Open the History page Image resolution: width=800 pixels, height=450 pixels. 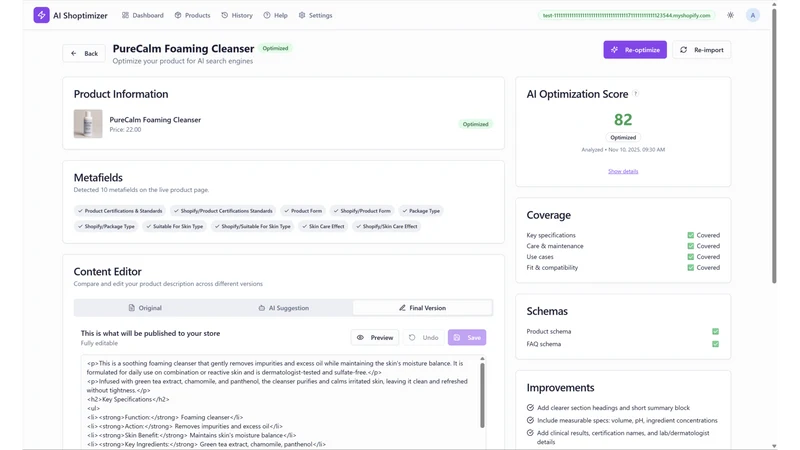click(x=237, y=15)
